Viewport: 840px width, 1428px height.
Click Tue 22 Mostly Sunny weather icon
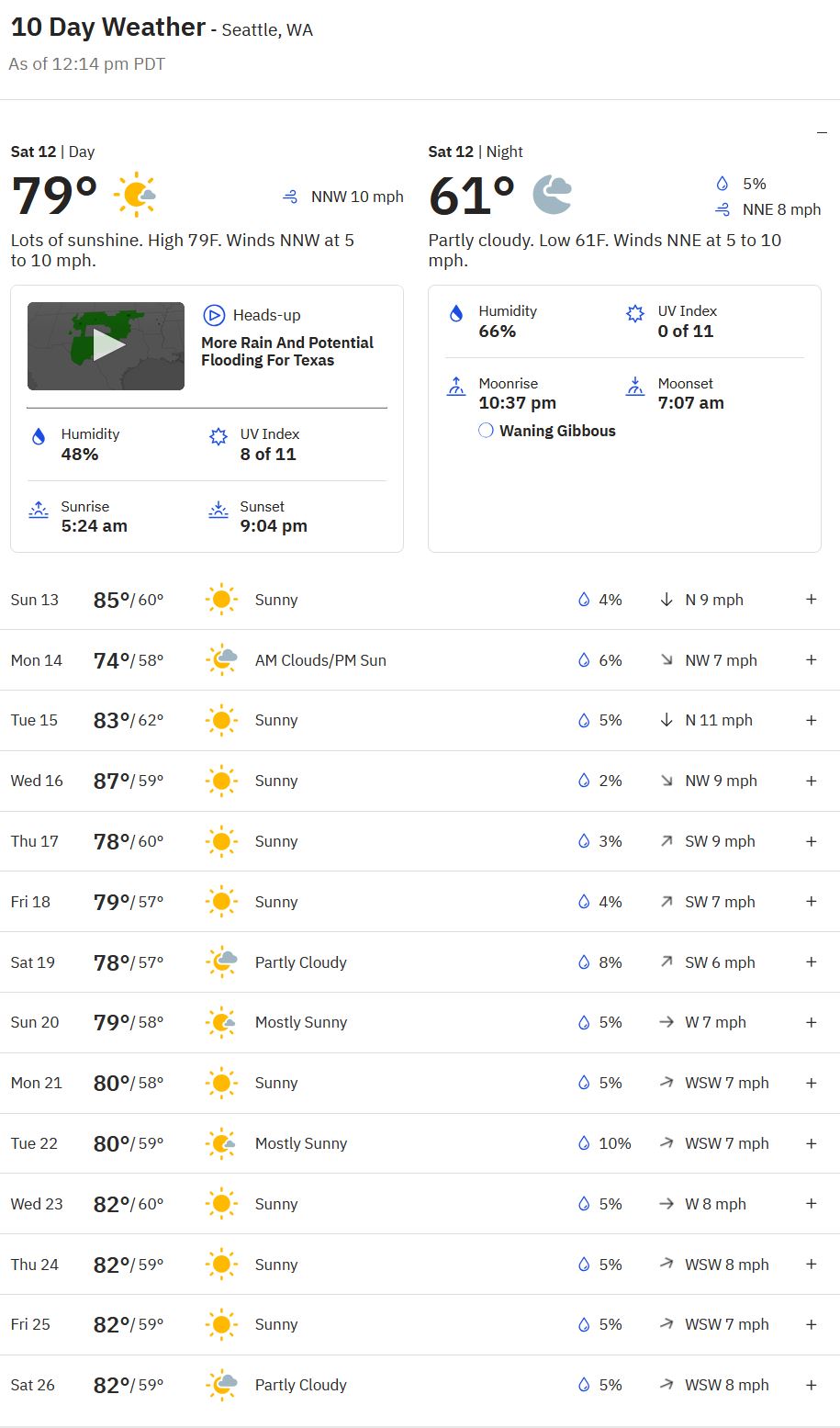coord(221,1143)
